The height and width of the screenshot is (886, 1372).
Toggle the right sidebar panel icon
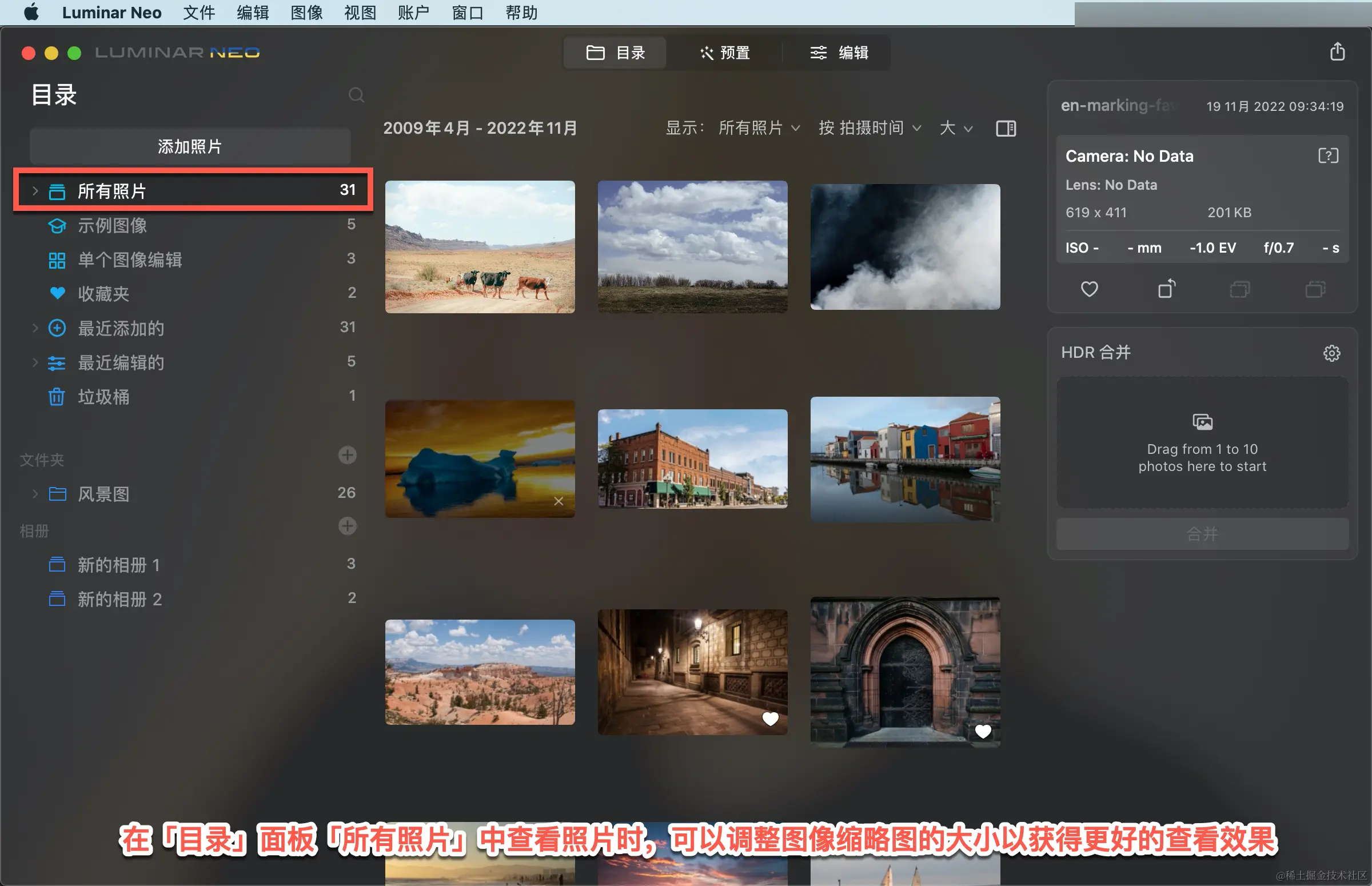point(1006,128)
